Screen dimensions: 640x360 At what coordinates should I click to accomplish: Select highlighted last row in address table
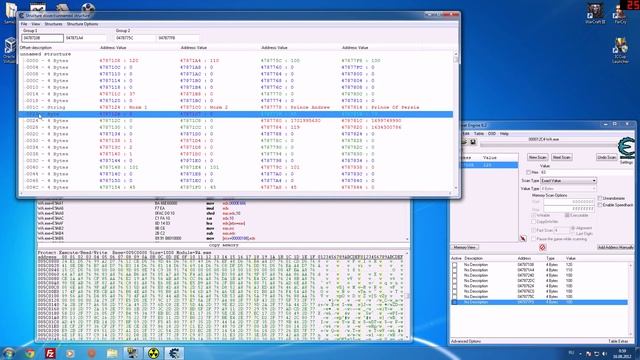pyautogui.click(x=539, y=302)
